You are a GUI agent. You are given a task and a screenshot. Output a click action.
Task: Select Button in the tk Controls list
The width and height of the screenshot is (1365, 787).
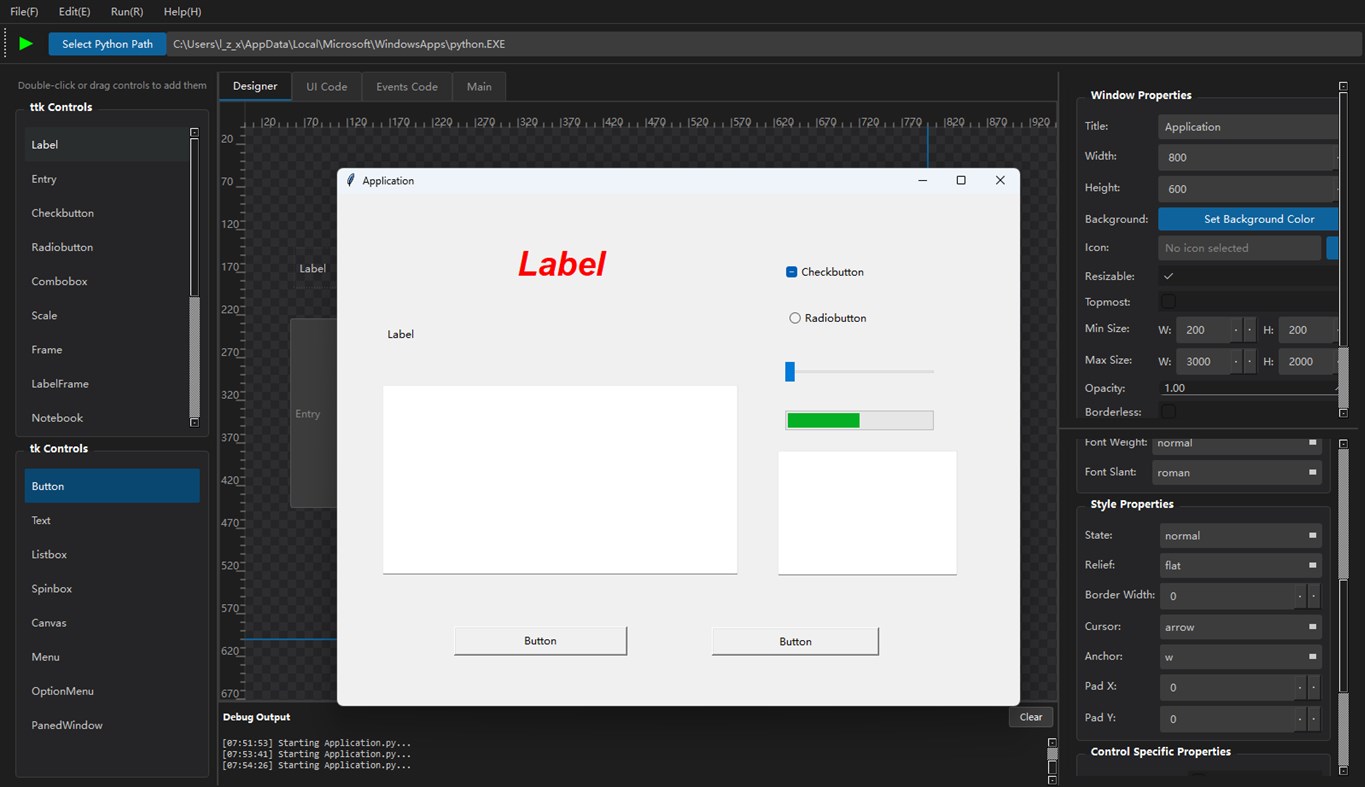112,486
